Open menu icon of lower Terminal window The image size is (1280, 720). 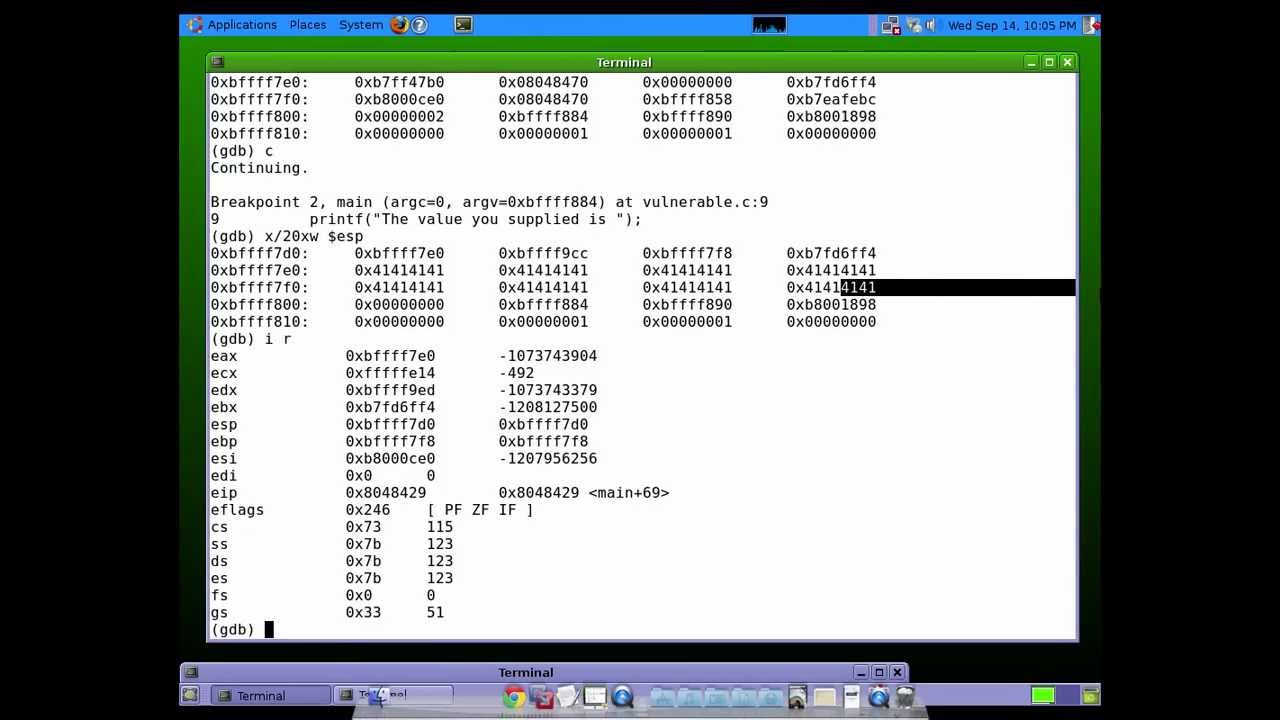(x=192, y=672)
